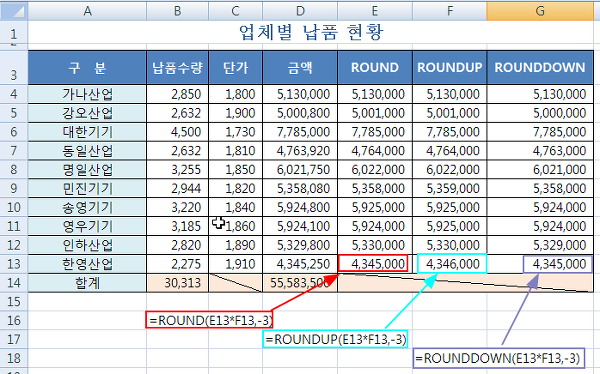Select the '가나산업' cell

tap(87, 94)
